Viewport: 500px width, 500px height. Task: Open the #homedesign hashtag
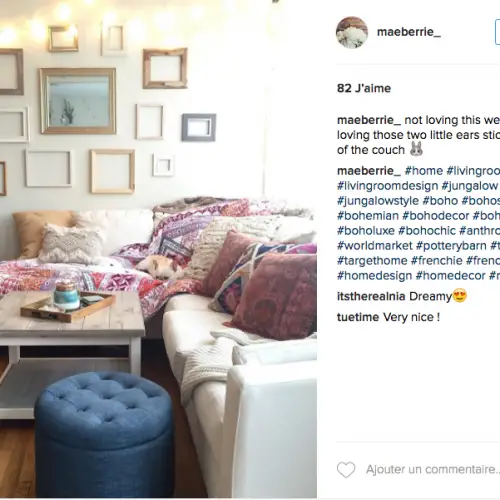tap(374, 276)
